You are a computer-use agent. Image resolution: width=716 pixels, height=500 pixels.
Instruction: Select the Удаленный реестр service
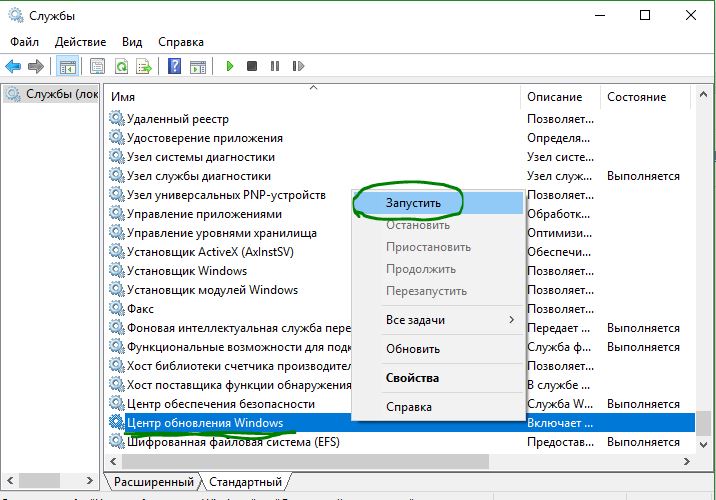coord(178,119)
